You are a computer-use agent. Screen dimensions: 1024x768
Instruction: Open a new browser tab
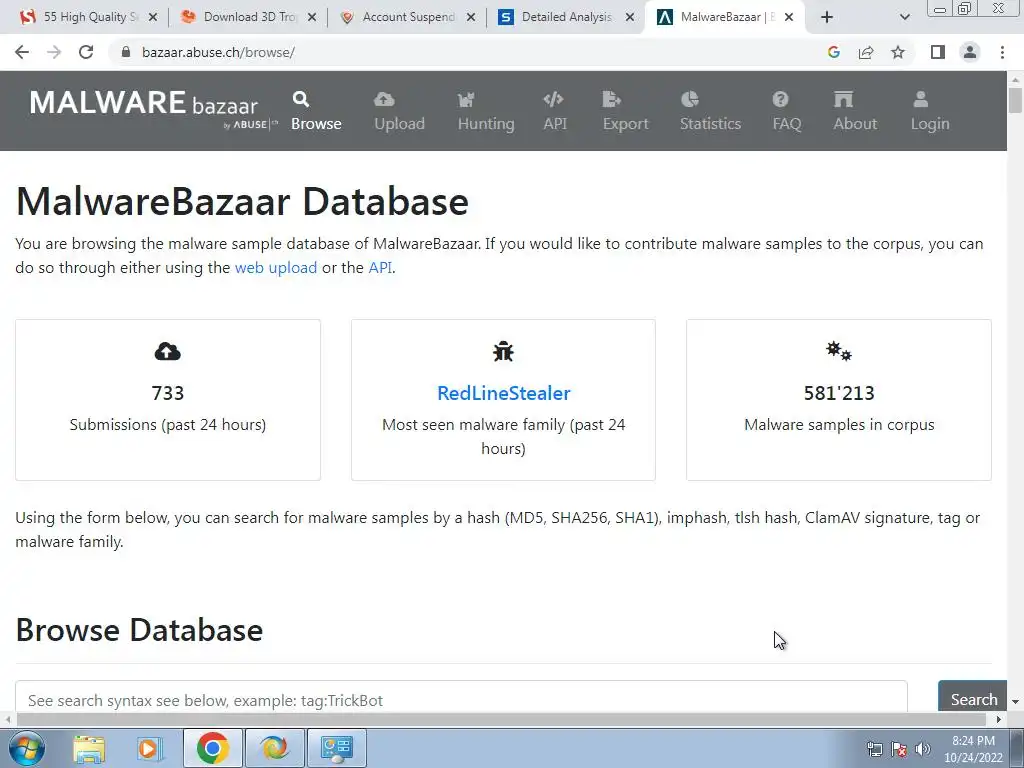coord(827,18)
